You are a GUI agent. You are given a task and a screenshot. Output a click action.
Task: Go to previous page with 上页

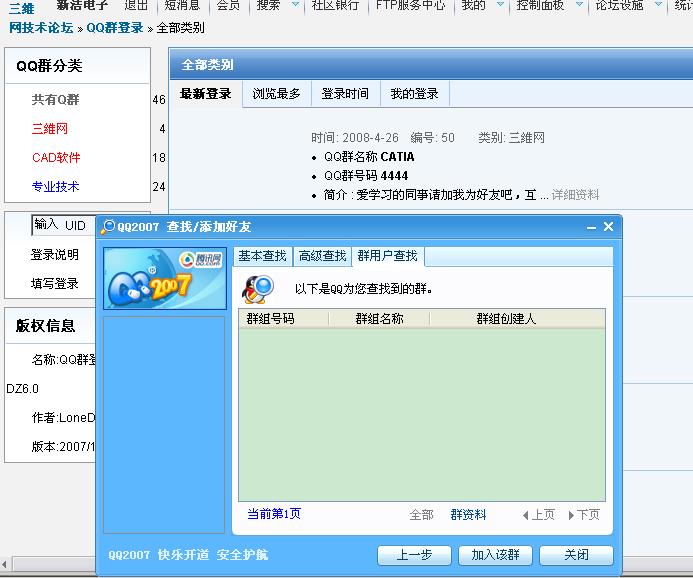pos(539,515)
